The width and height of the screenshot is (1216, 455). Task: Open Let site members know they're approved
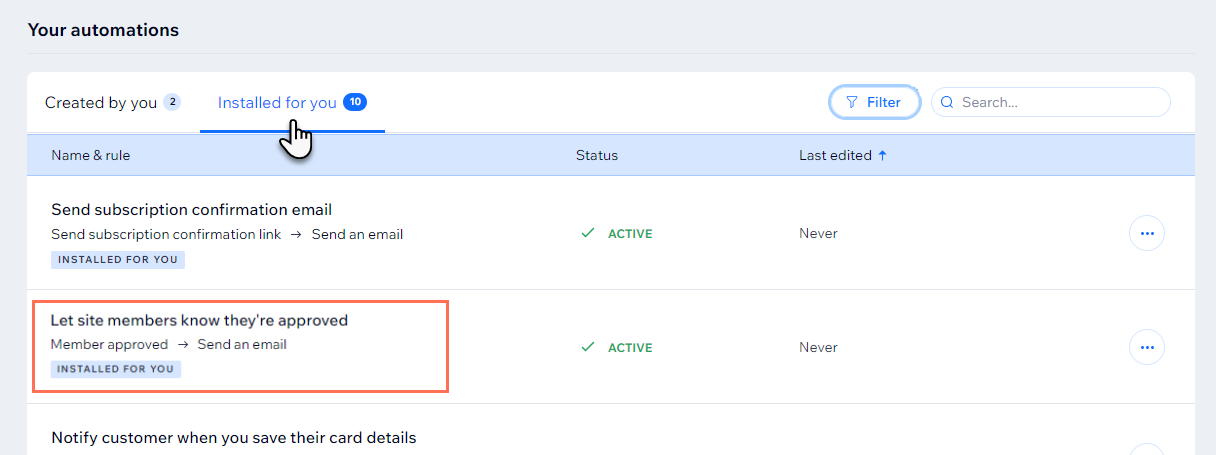[199, 320]
